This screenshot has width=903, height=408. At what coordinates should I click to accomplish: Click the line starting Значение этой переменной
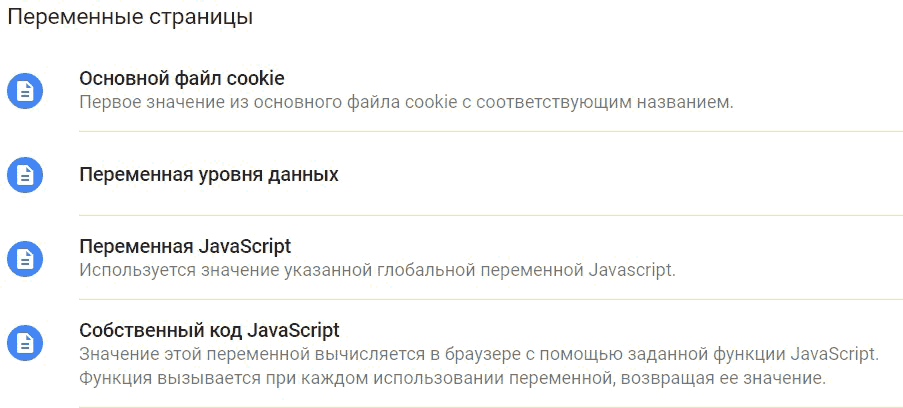click(x=479, y=354)
